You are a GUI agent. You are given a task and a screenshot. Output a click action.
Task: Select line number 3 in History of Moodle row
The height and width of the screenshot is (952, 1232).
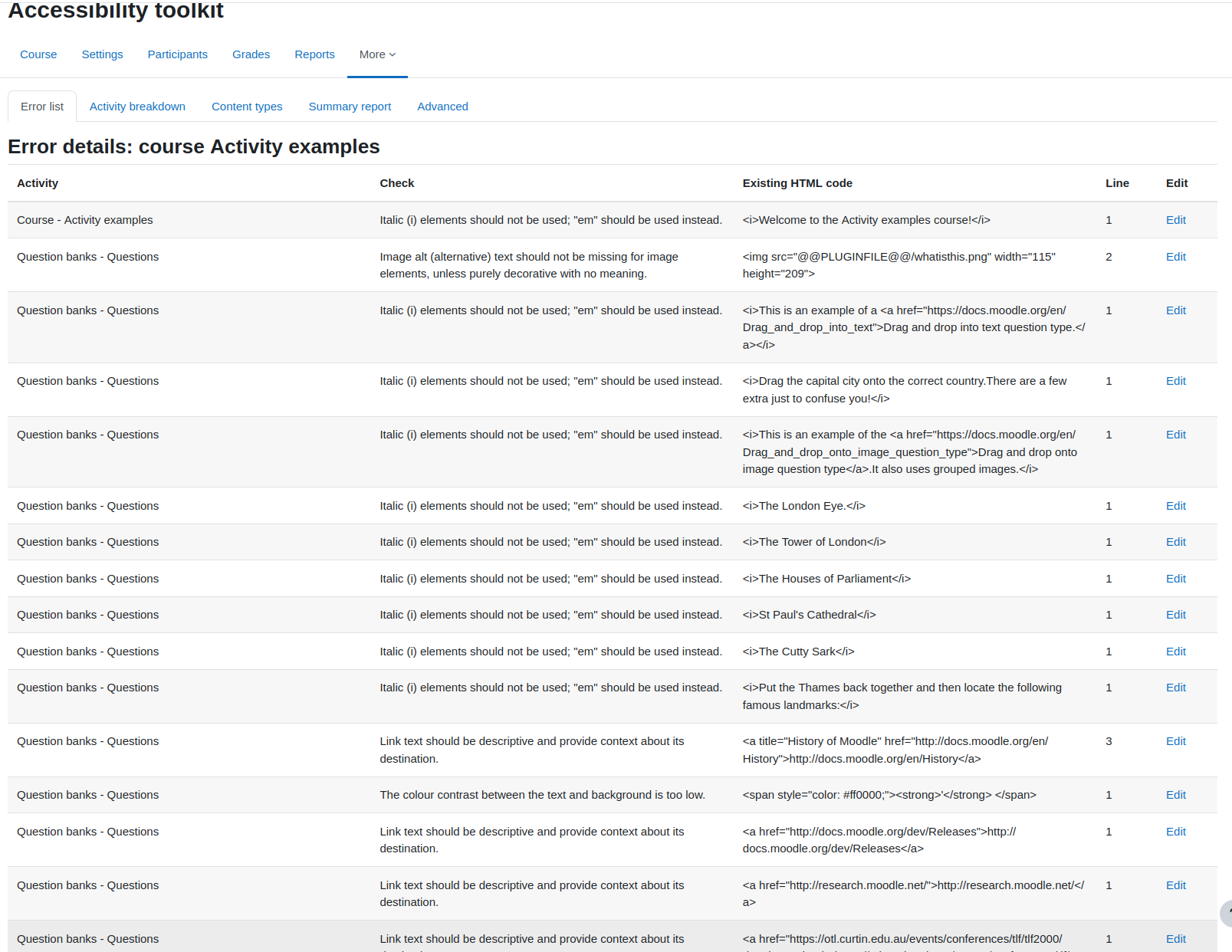coord(1109,741)
